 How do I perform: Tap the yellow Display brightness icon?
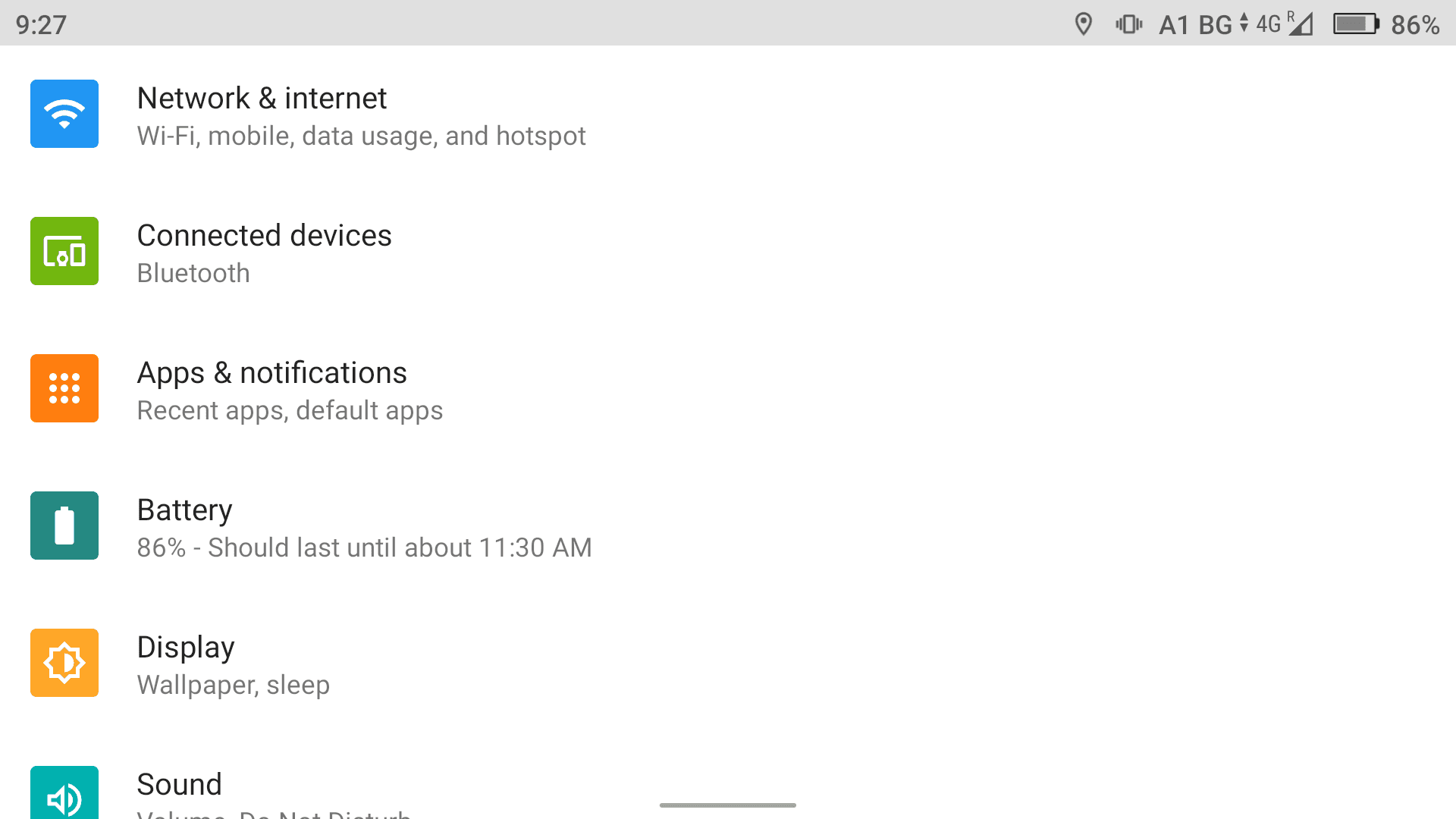[x=64, y=663]
